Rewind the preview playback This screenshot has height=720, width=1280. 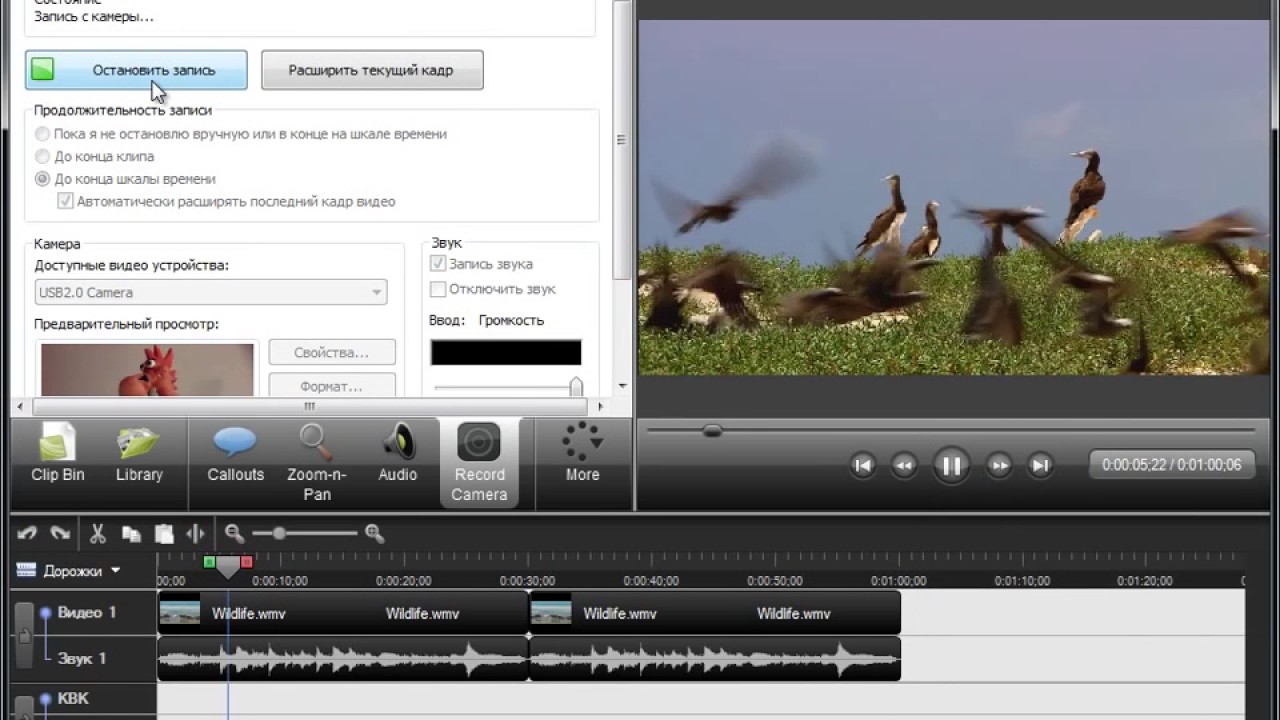[904, 465]
